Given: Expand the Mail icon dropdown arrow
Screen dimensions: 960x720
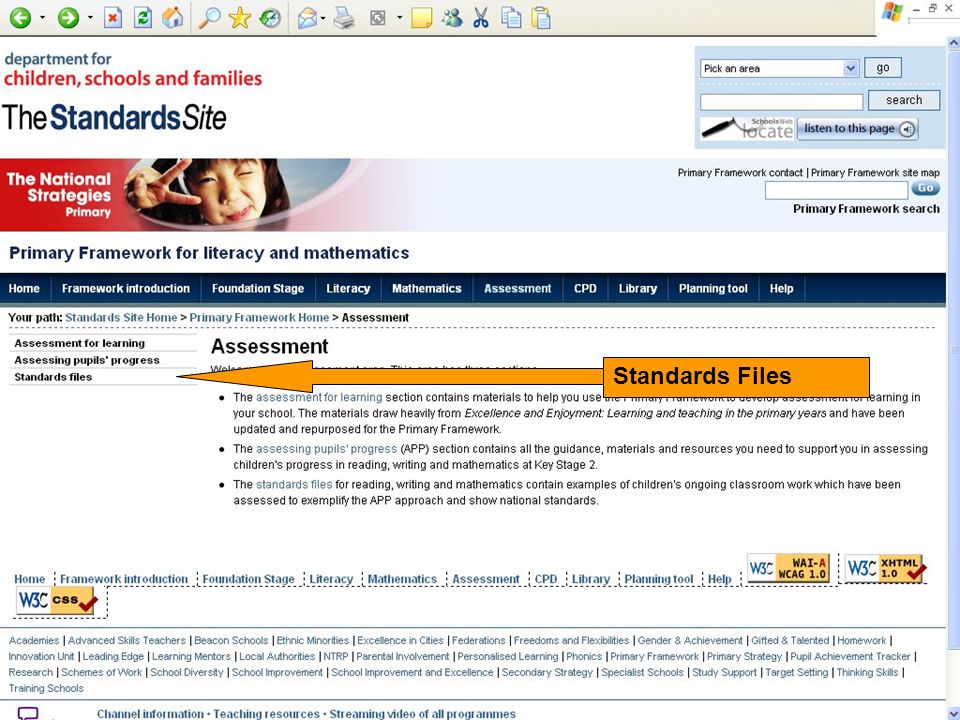Looking at the screenshot, I should 323,18.
